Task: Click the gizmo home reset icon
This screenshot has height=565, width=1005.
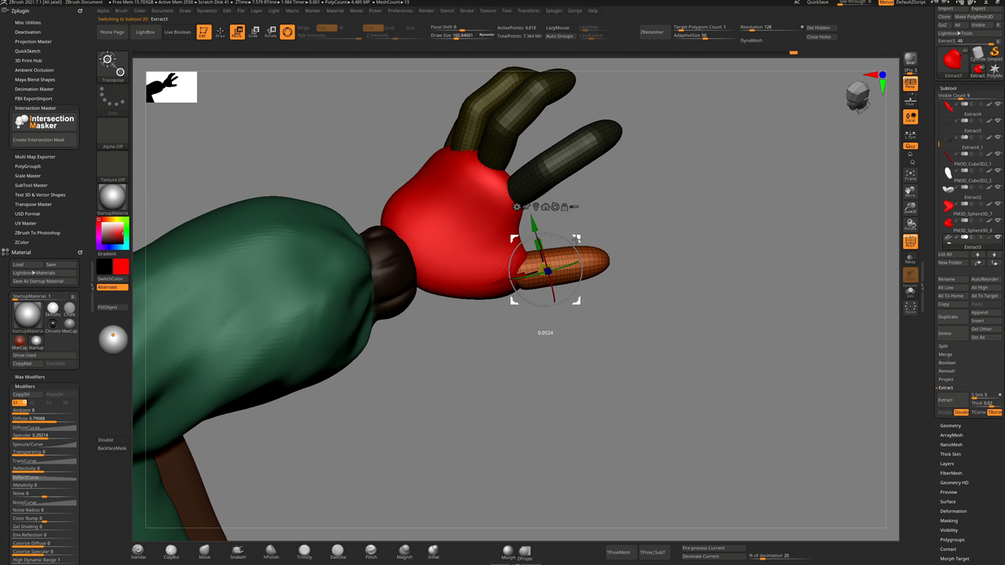Action: pyautogui.click(x=545, y=207)
